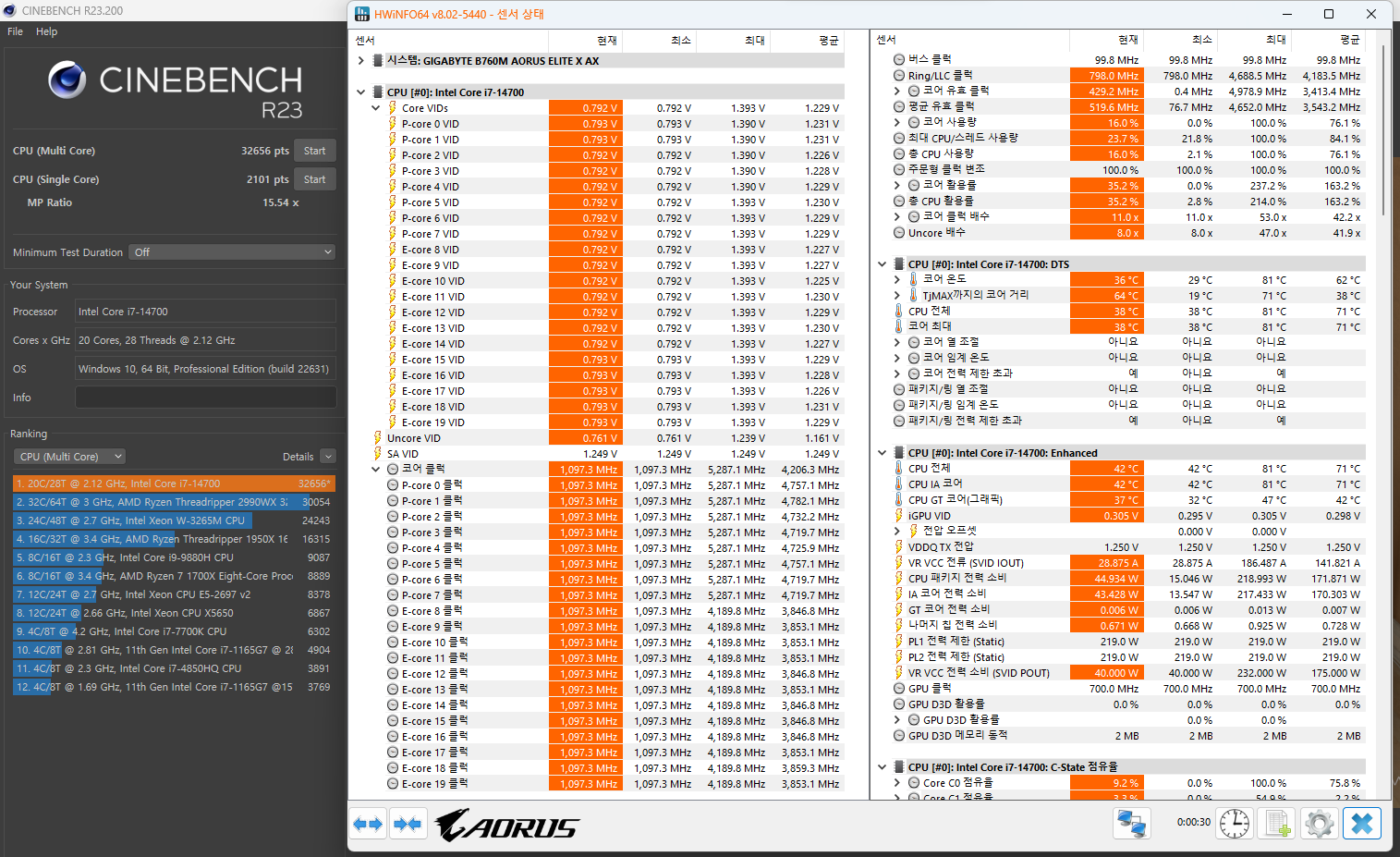Screen dimensions: 1400x857
Task: Expand the TjMAX까지의 코어 거리 row
Action: point(897,295)
